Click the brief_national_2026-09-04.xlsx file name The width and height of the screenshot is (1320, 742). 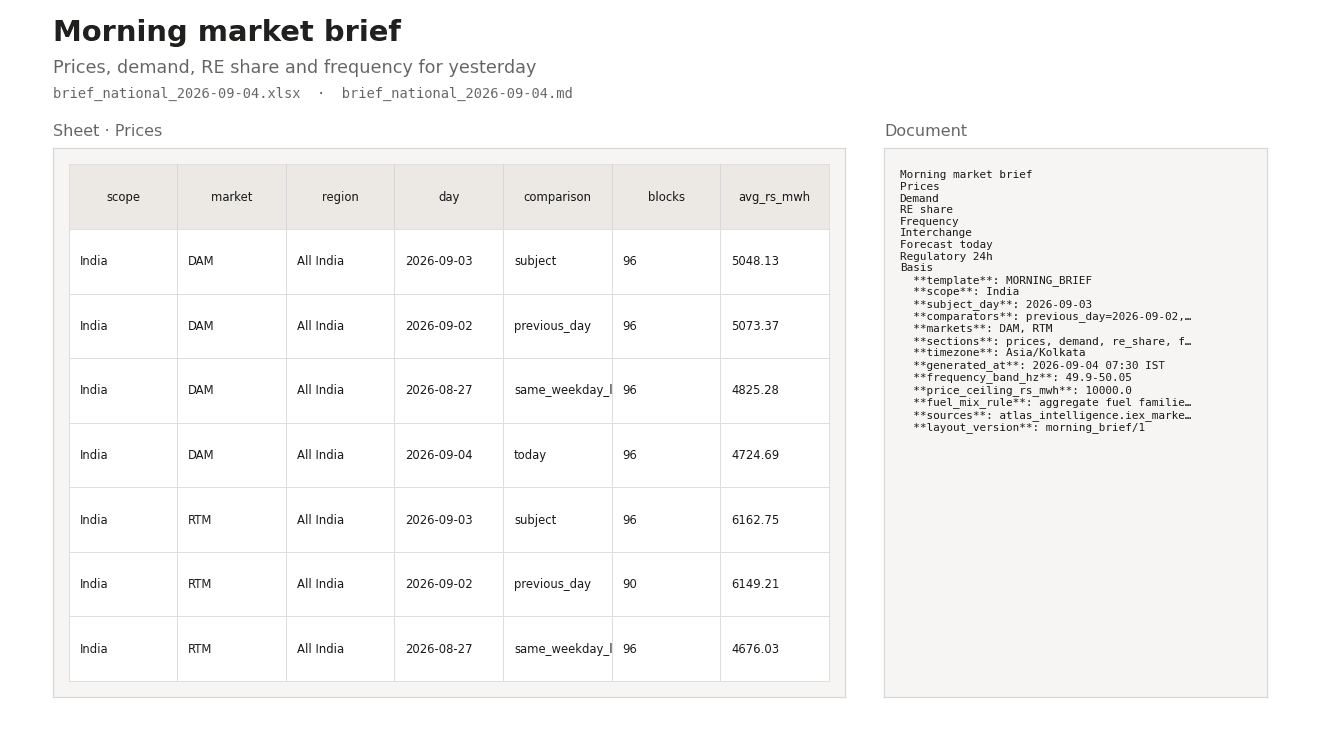click(177, 94)
